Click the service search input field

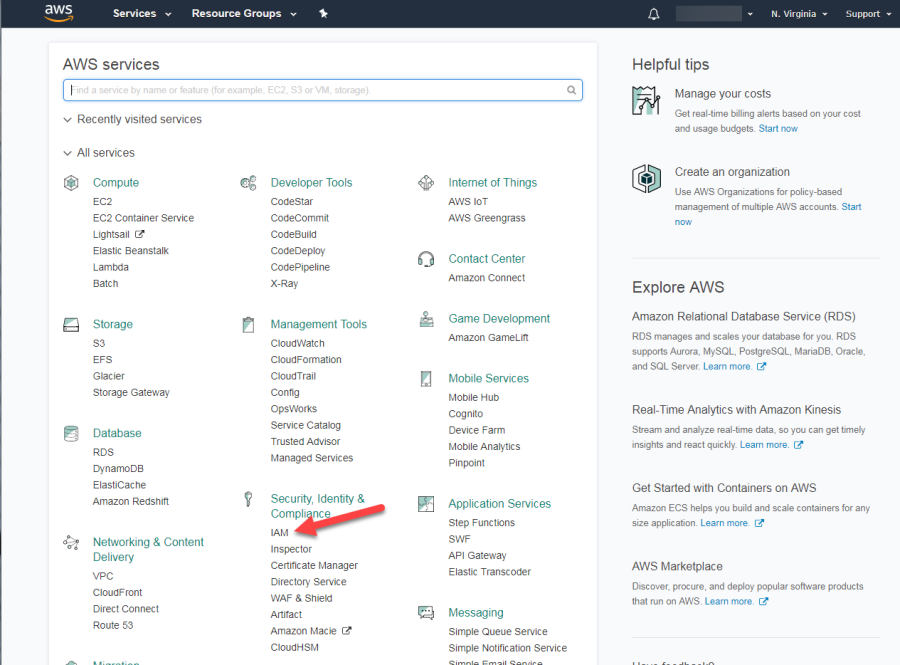click(x=322, y=89)
